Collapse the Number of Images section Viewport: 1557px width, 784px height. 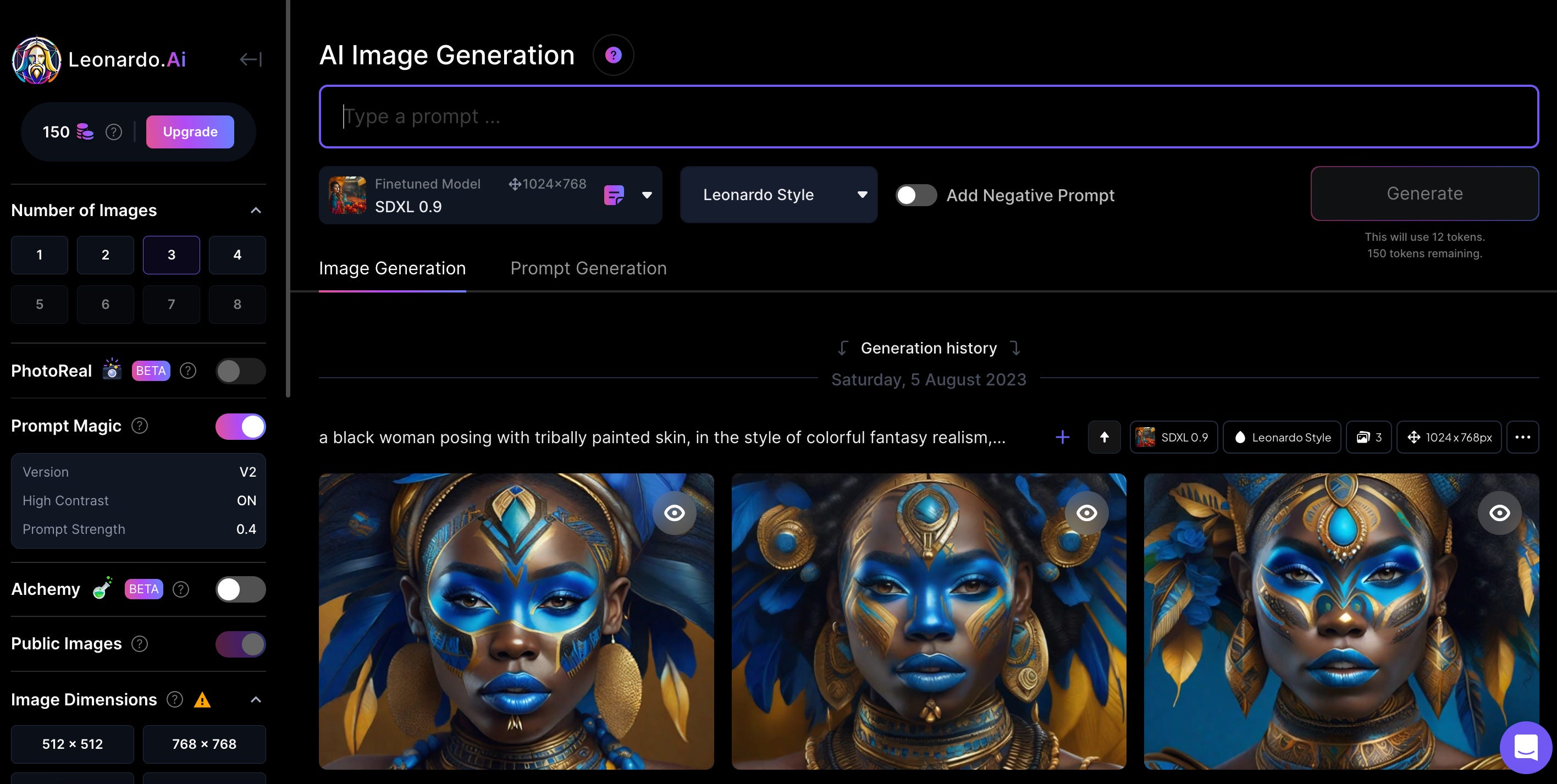tap(256, 211)
